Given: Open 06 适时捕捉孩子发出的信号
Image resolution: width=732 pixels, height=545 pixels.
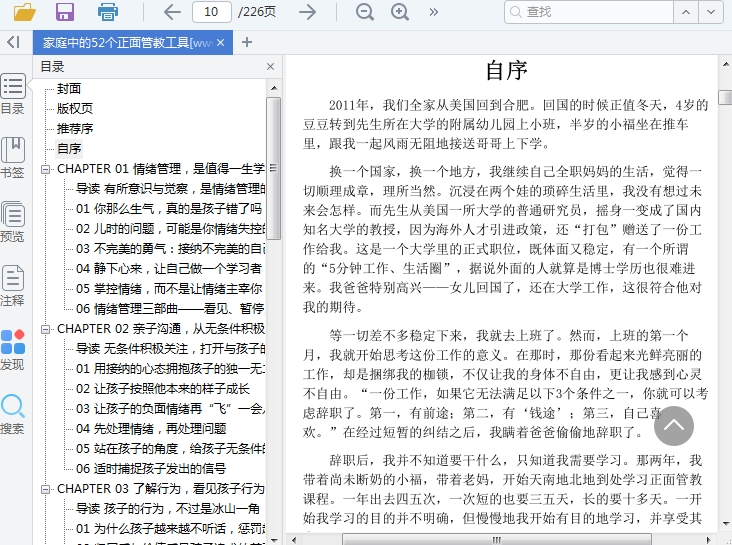Looking at the screenshot, I should click(x=151, y=469).
